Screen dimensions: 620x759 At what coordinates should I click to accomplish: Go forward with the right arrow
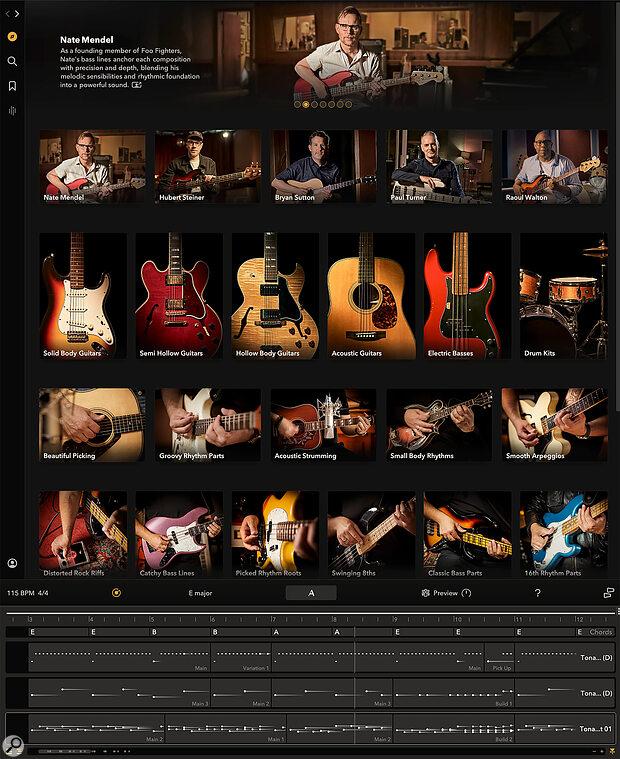17,14
